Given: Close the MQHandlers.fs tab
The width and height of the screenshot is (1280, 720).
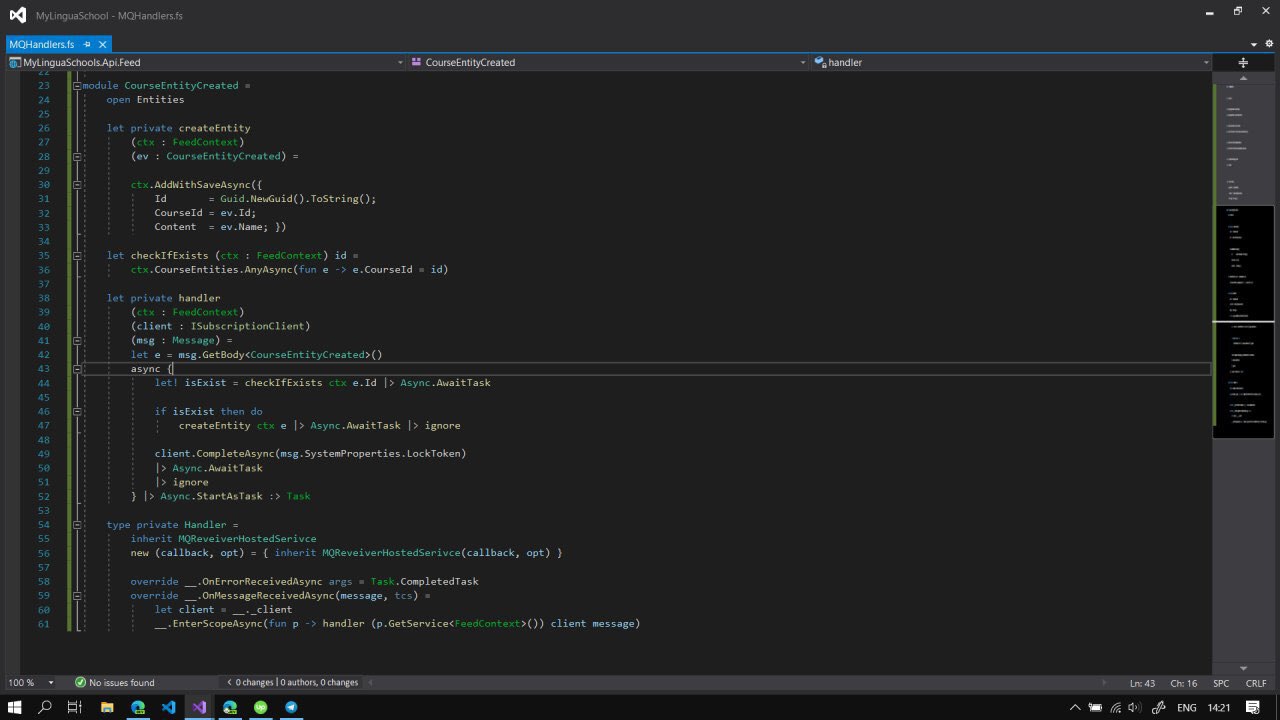Looking at the screenshot, I should tap(102, 45).
